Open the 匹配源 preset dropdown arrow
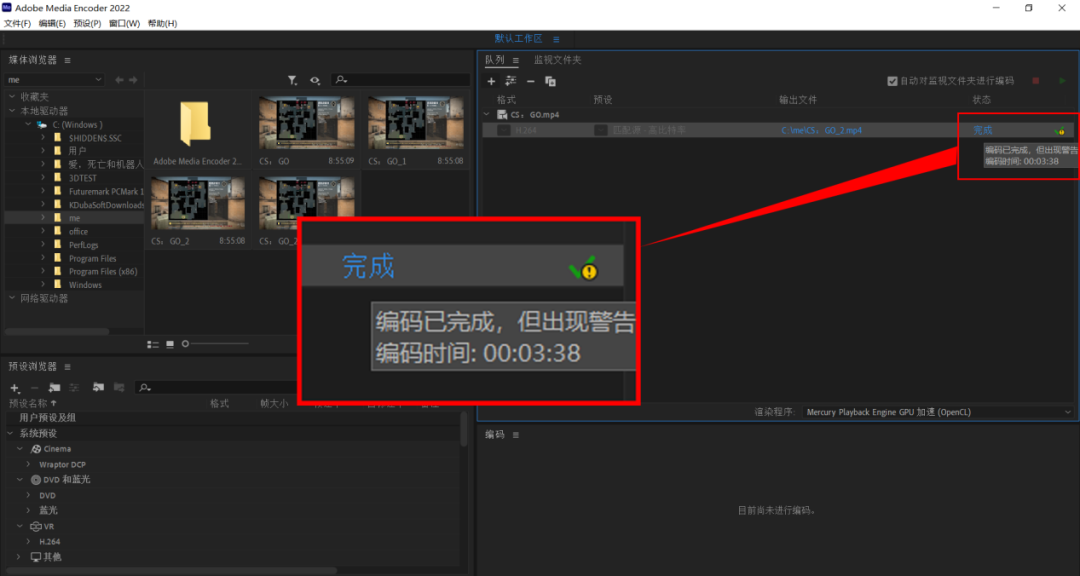 [601, 130]
